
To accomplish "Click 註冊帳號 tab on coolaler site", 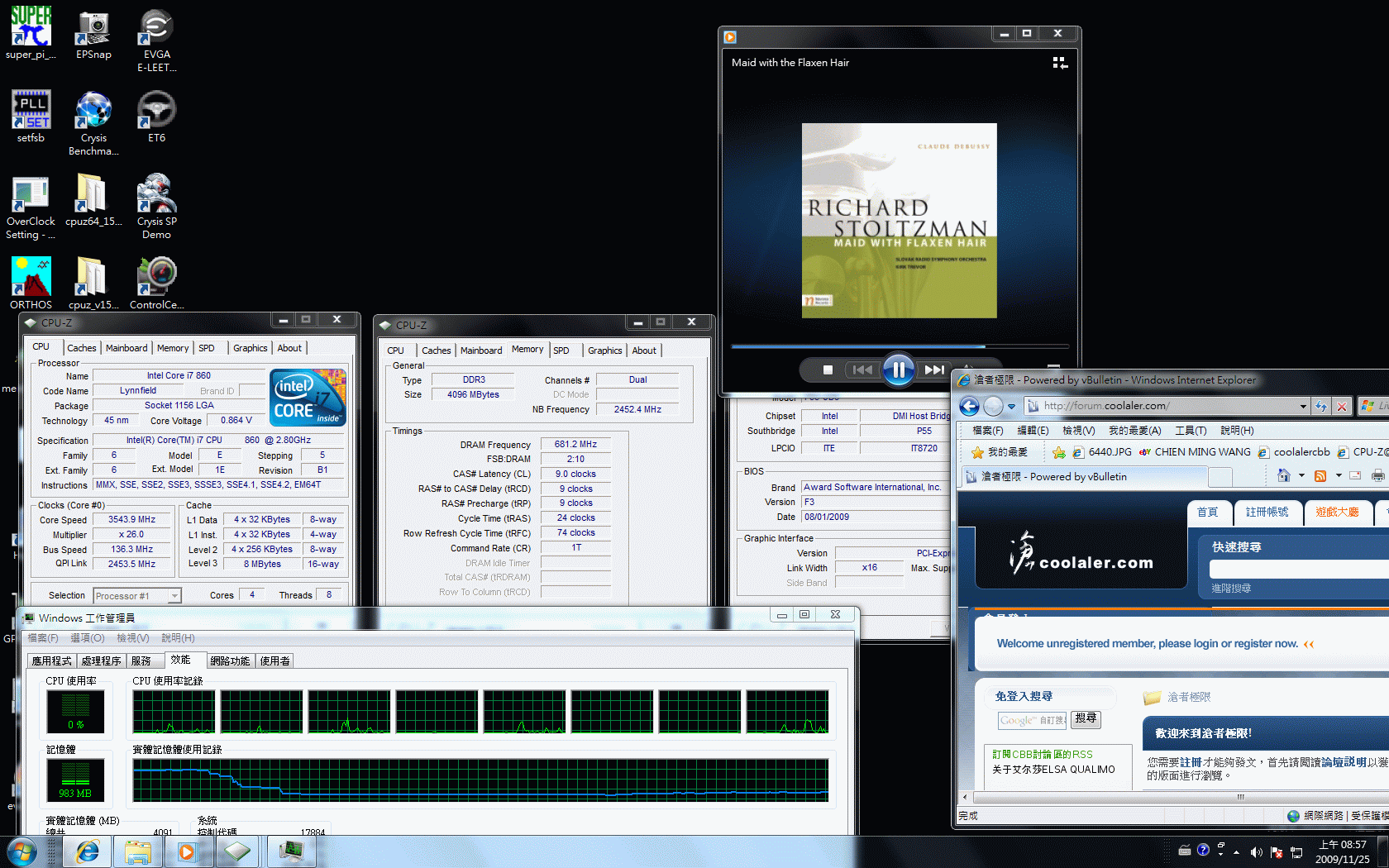I will pyautogui.click(x=1267, y=513).
